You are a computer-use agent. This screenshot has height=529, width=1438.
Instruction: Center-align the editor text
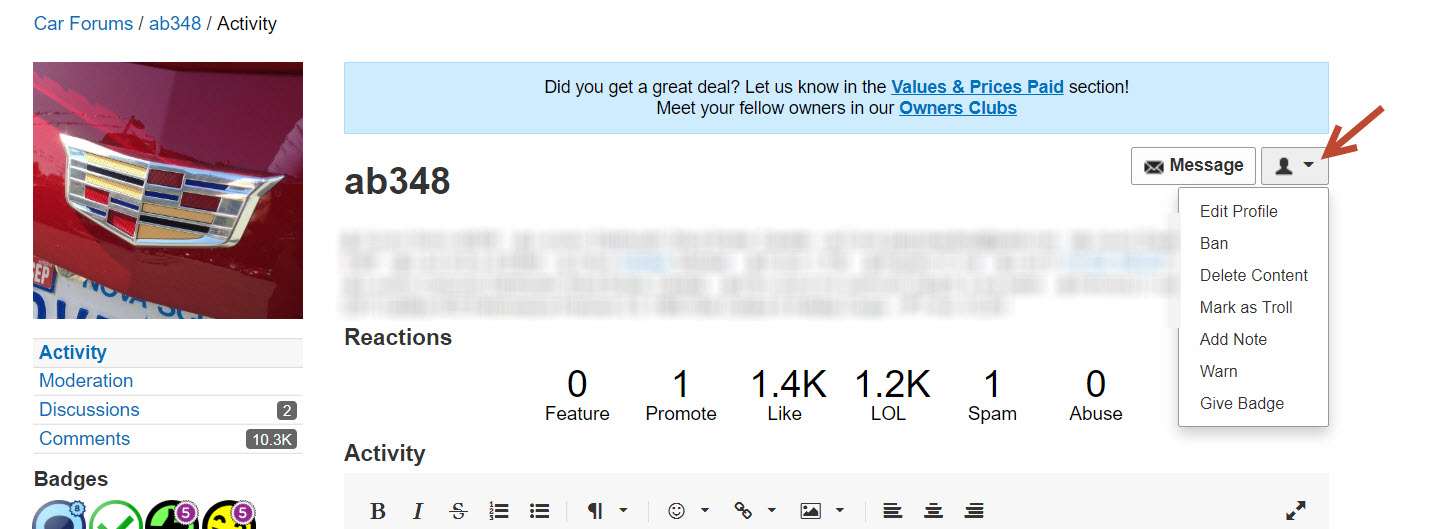click(x=934, y=511)
